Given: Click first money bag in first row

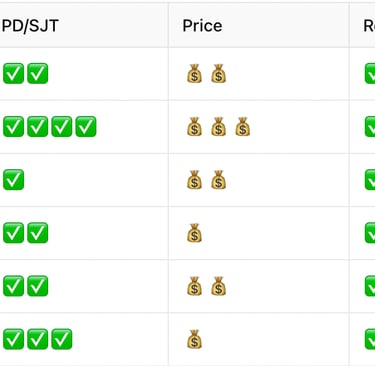Looking at the screenshot, I should [x=194, y=73].
